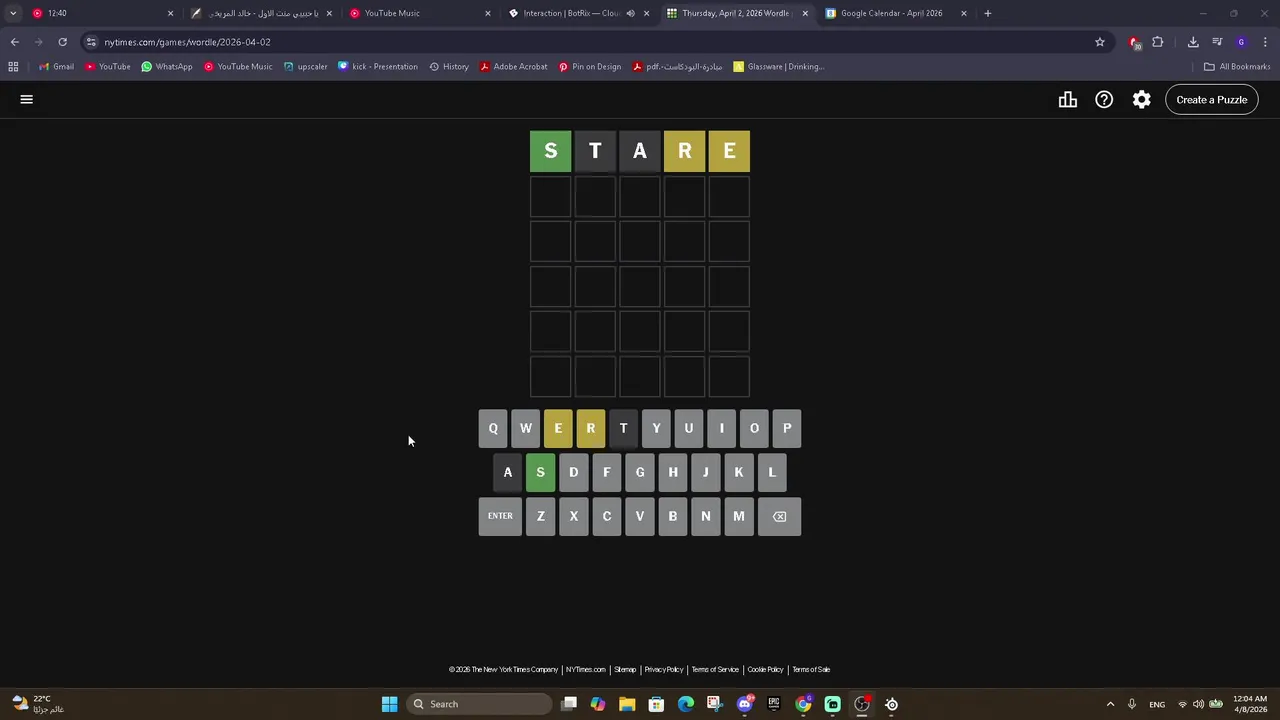Tap the dark T key on keyboard
1280x720 pixels.
[623, 428]
